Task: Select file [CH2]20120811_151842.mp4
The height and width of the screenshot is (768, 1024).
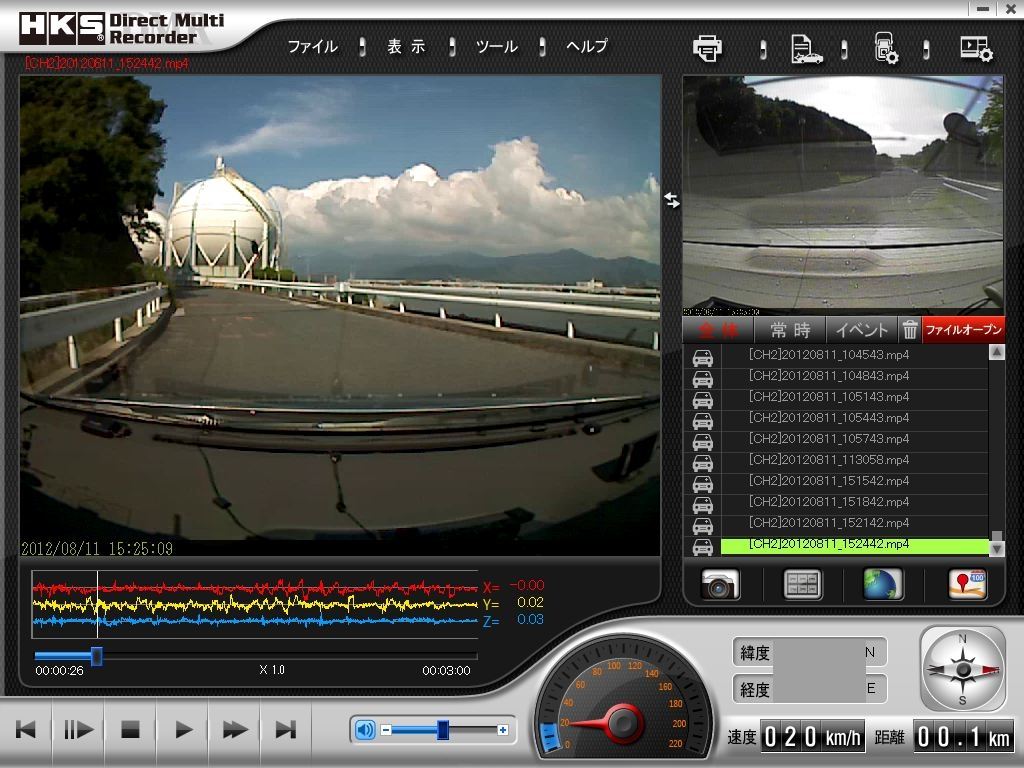Action: (854, 502)
